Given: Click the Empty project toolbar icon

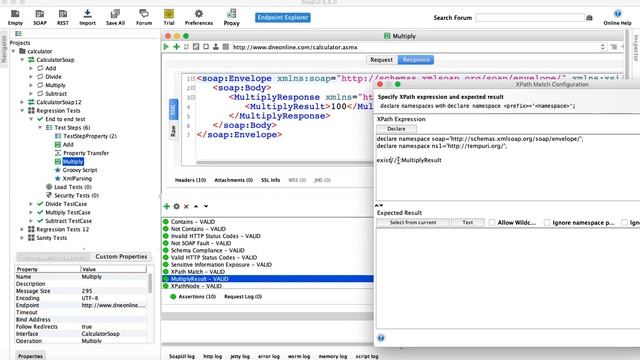Looking at the screenshot, I should tap(15, 18).
